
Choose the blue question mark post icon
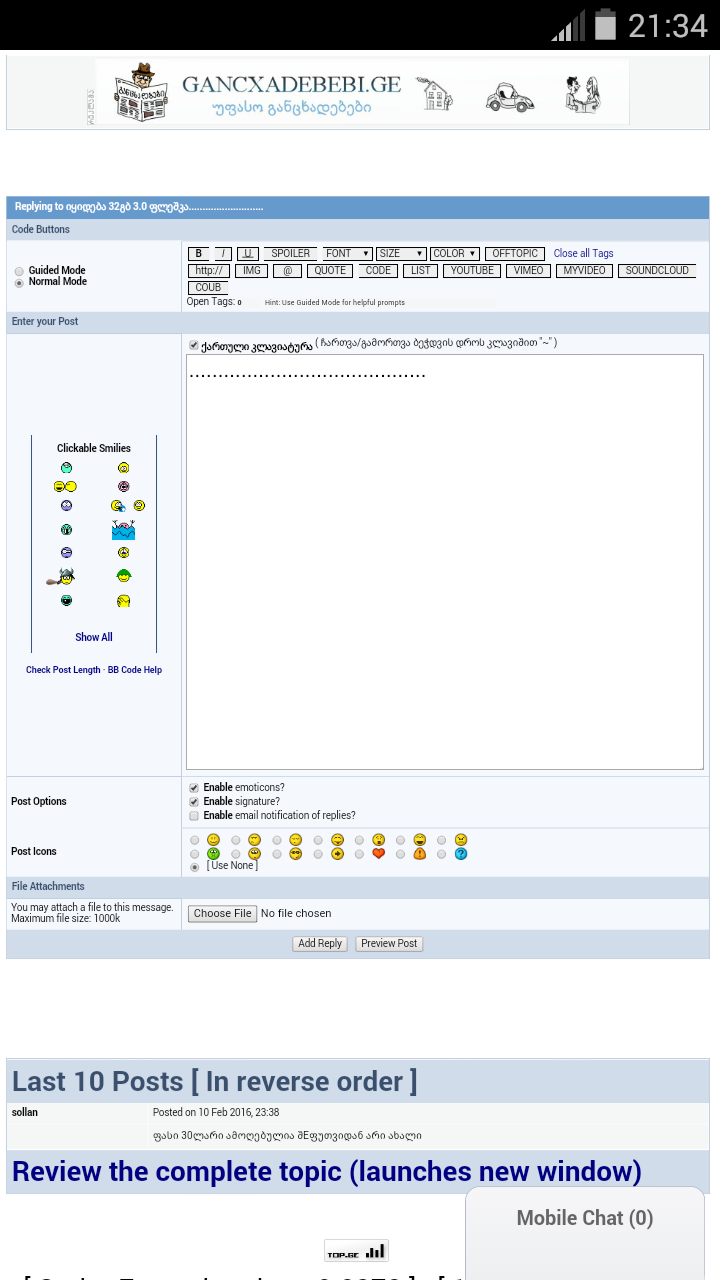pos(461,854)
